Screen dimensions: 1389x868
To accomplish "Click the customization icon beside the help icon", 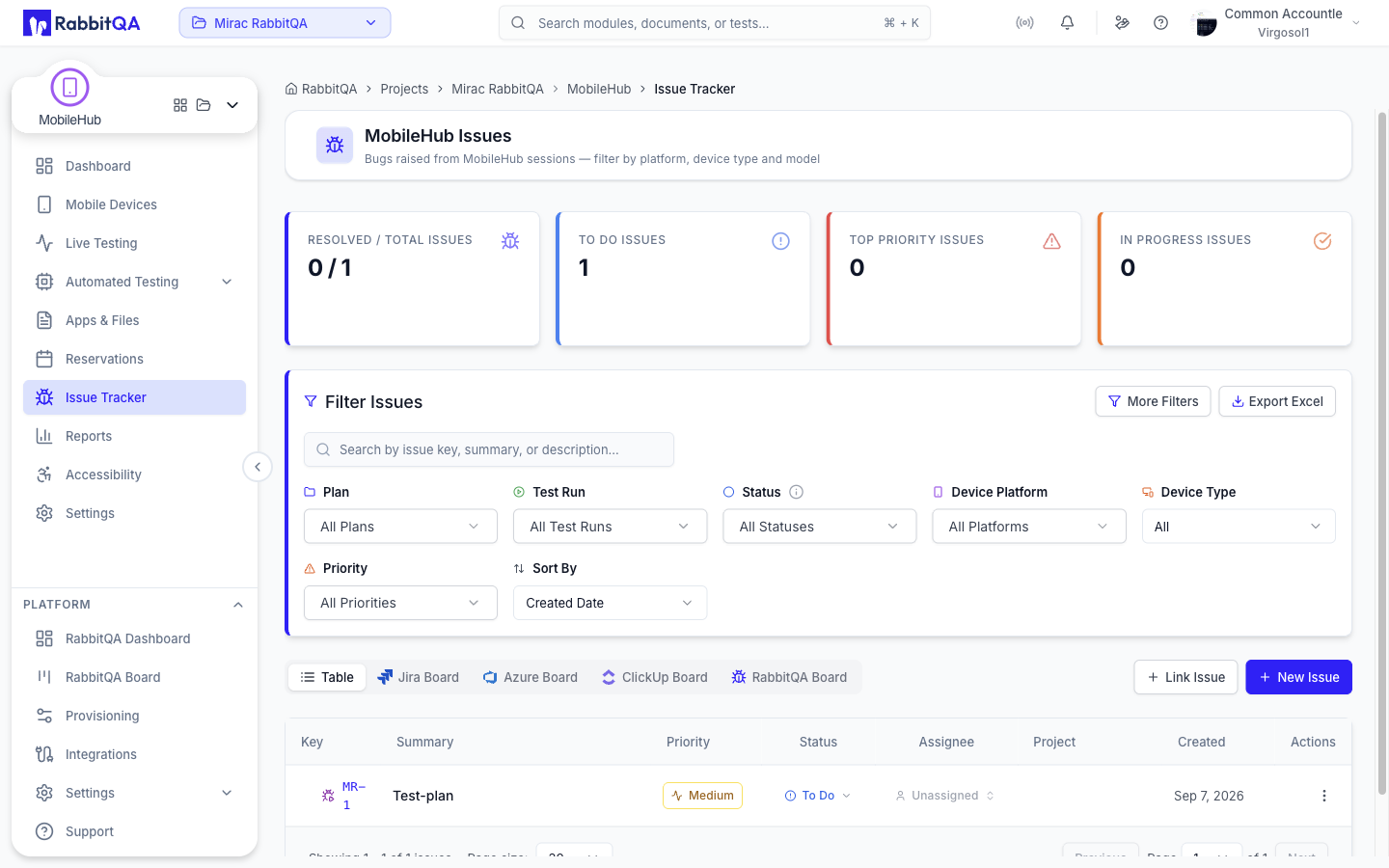I will (x=1122, y=23).
